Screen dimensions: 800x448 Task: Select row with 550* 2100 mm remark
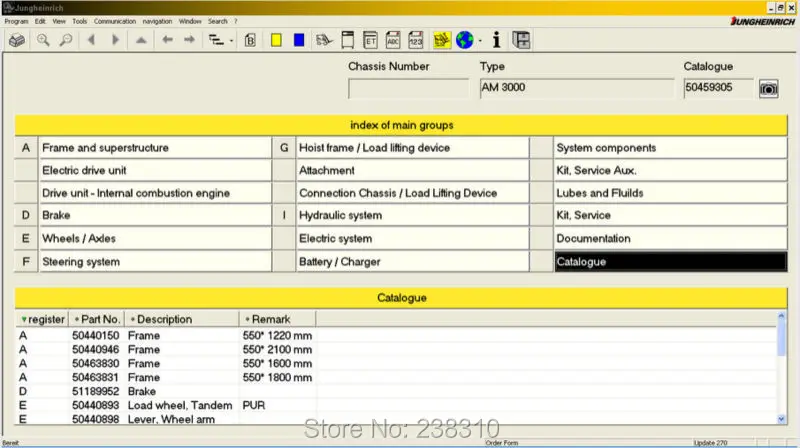396,350
